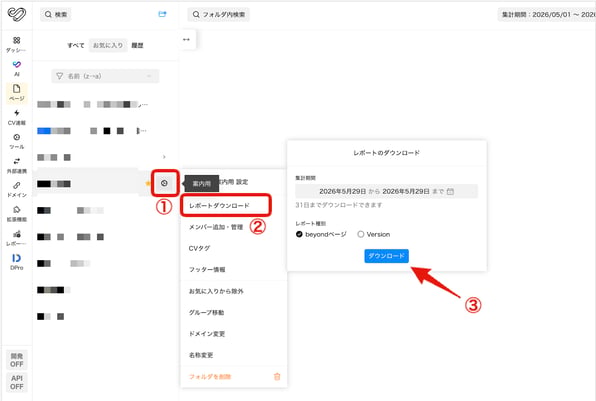Choose 名称変更 menu item
596x401 pixels.
[x=201, y=355]
